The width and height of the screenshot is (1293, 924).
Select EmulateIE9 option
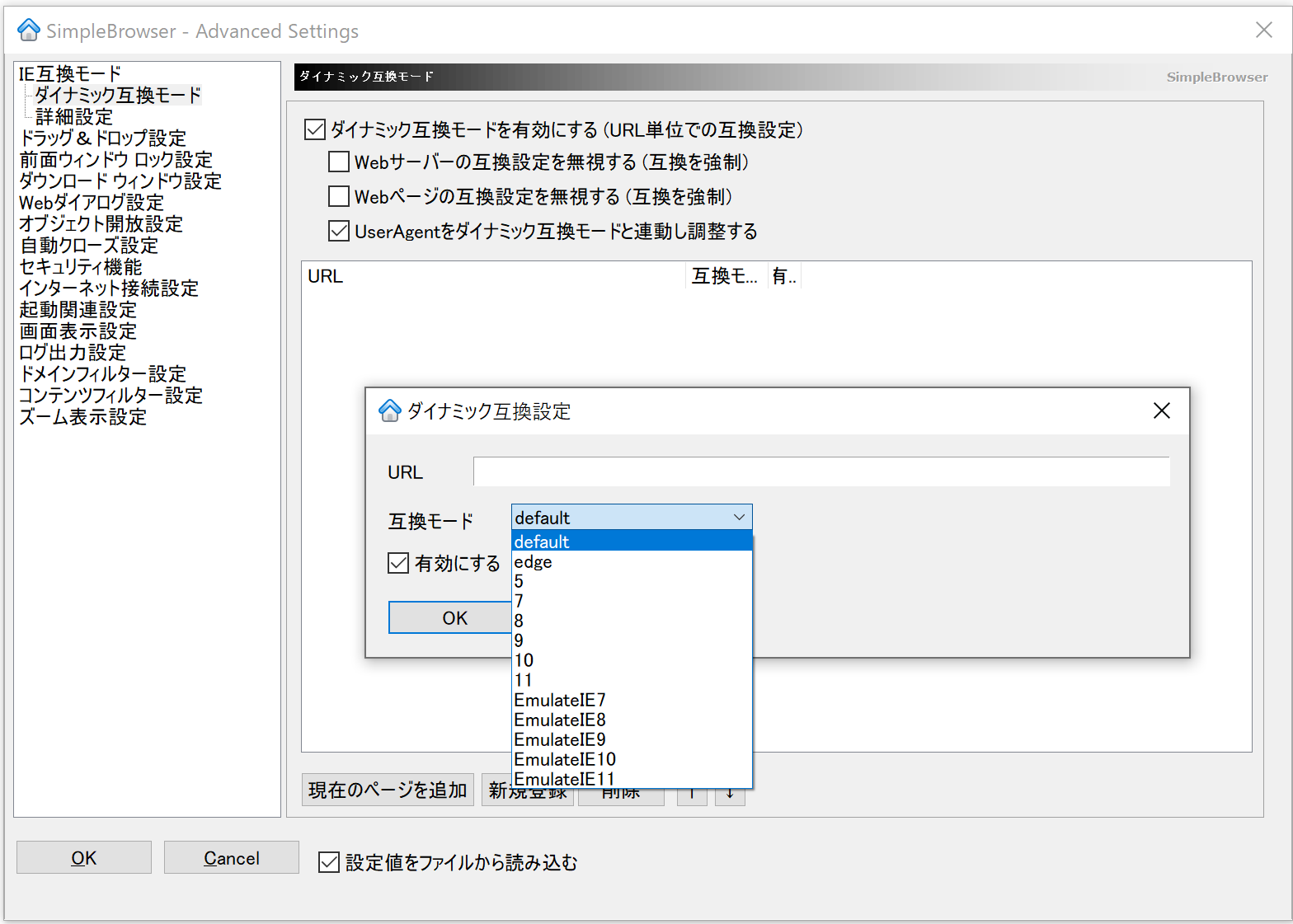click(x=632, y=740)
